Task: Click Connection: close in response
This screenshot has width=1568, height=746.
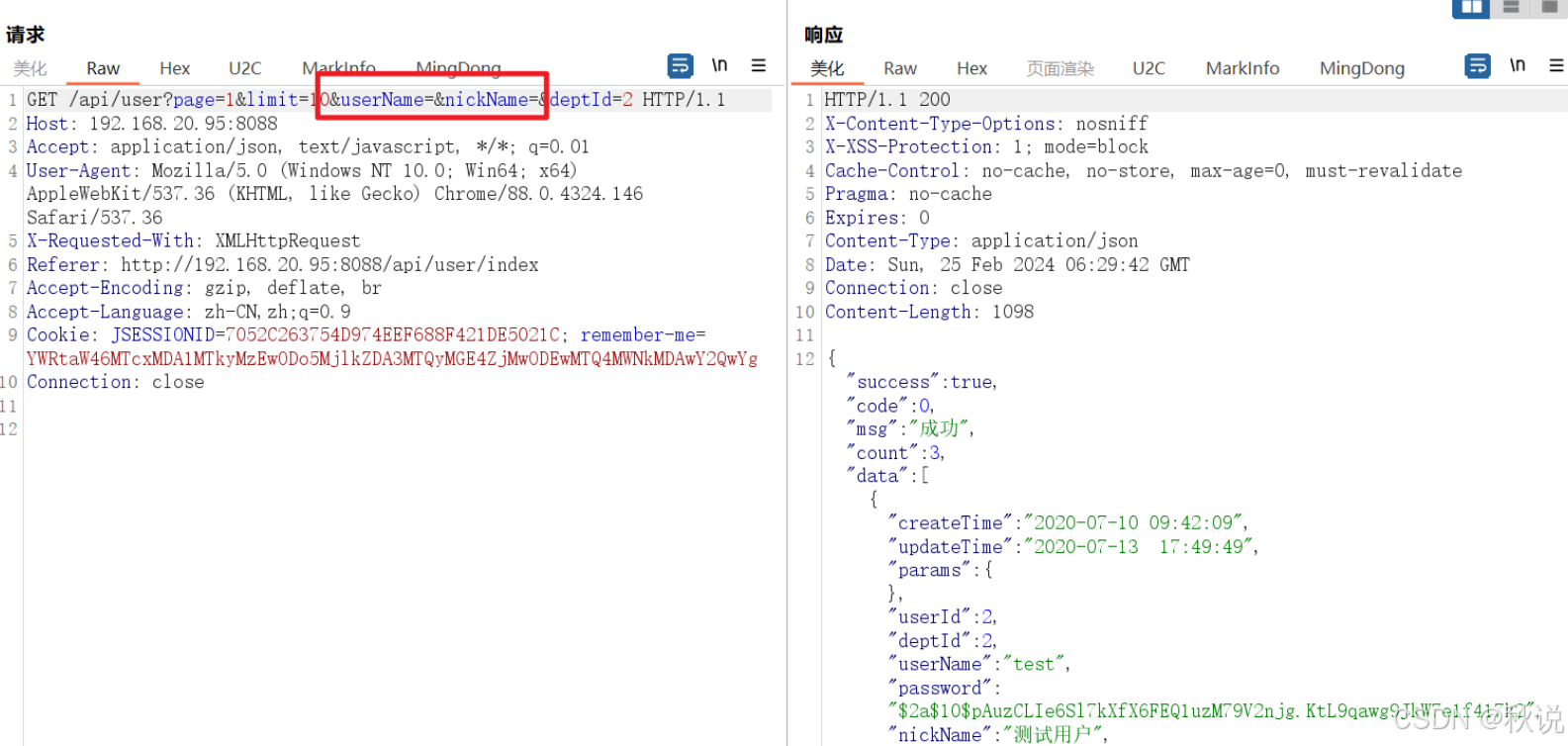Action: 913,288
